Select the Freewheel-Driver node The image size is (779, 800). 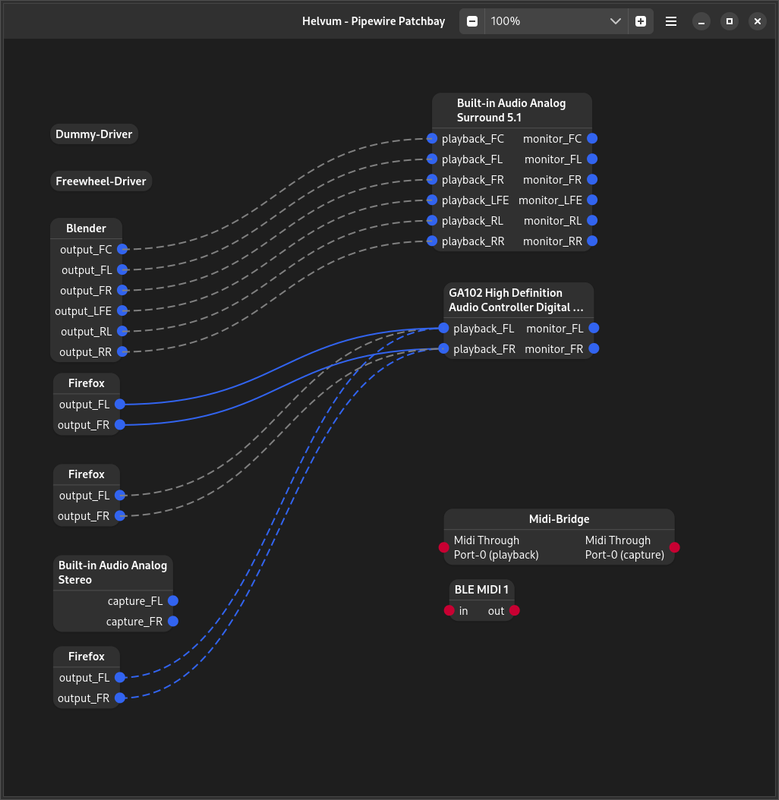tap(101, 181)
